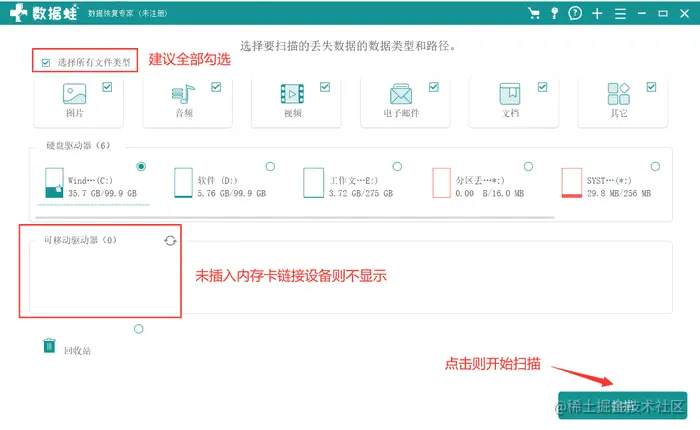Click the lost partition 分区丢 drive icon

[442, 183]
